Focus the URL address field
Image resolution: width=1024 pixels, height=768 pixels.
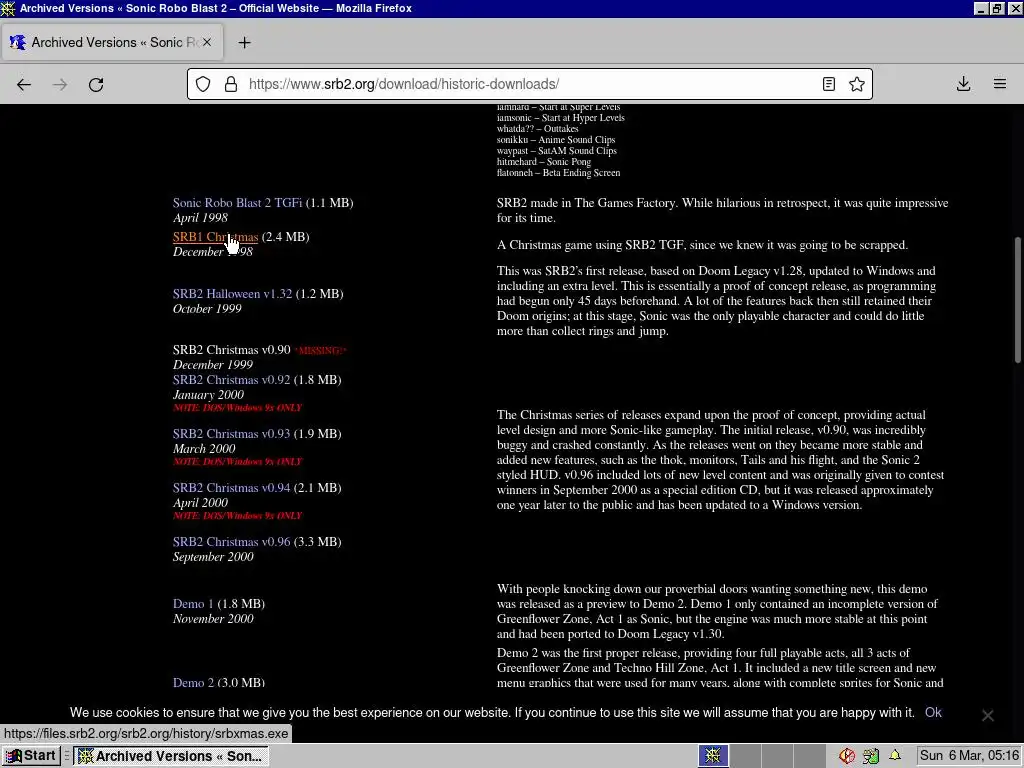coord(529,84)
